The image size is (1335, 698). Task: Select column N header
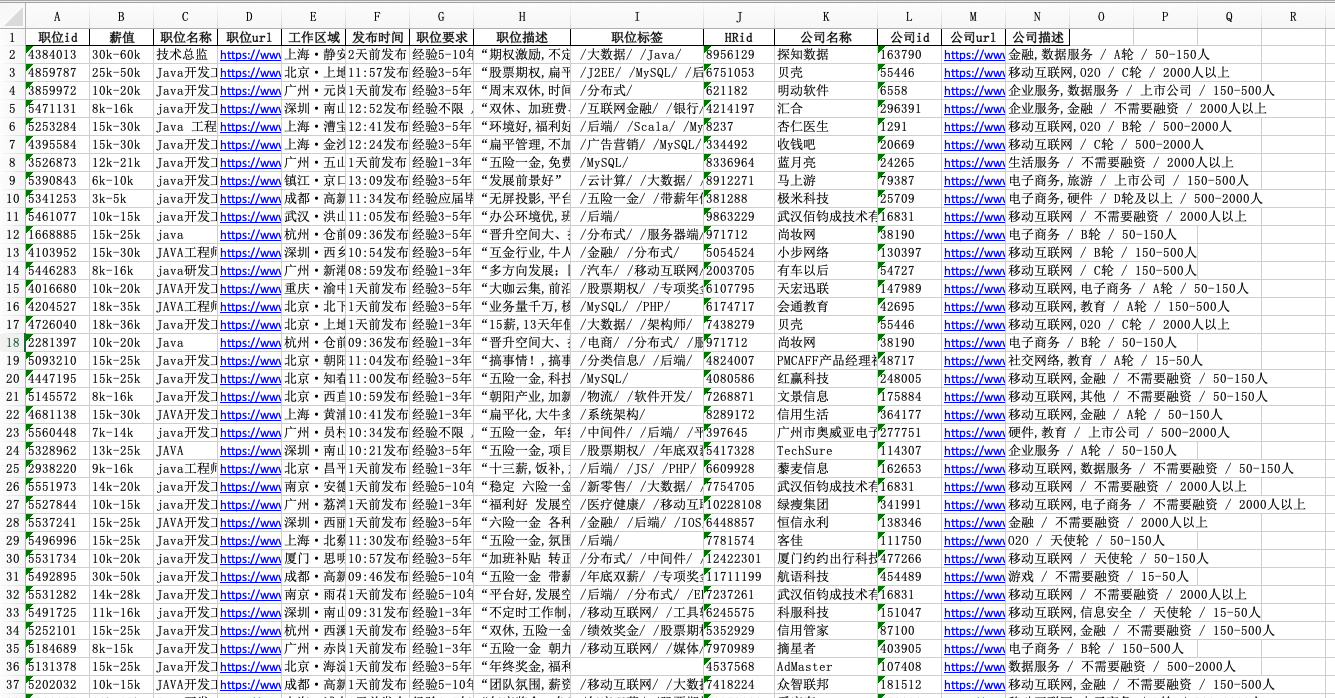click(1037, 17)
